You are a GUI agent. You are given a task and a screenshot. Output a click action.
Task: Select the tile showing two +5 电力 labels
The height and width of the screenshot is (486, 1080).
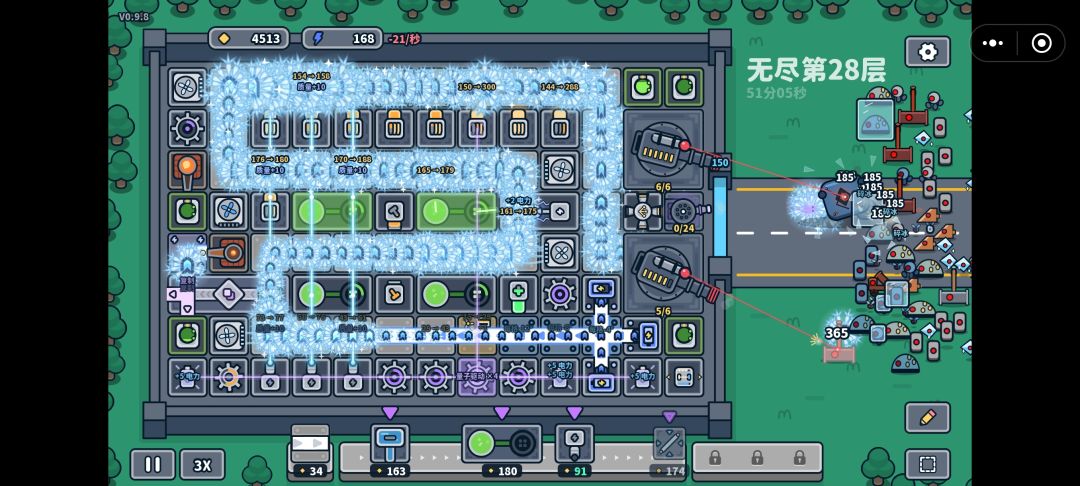559,377
